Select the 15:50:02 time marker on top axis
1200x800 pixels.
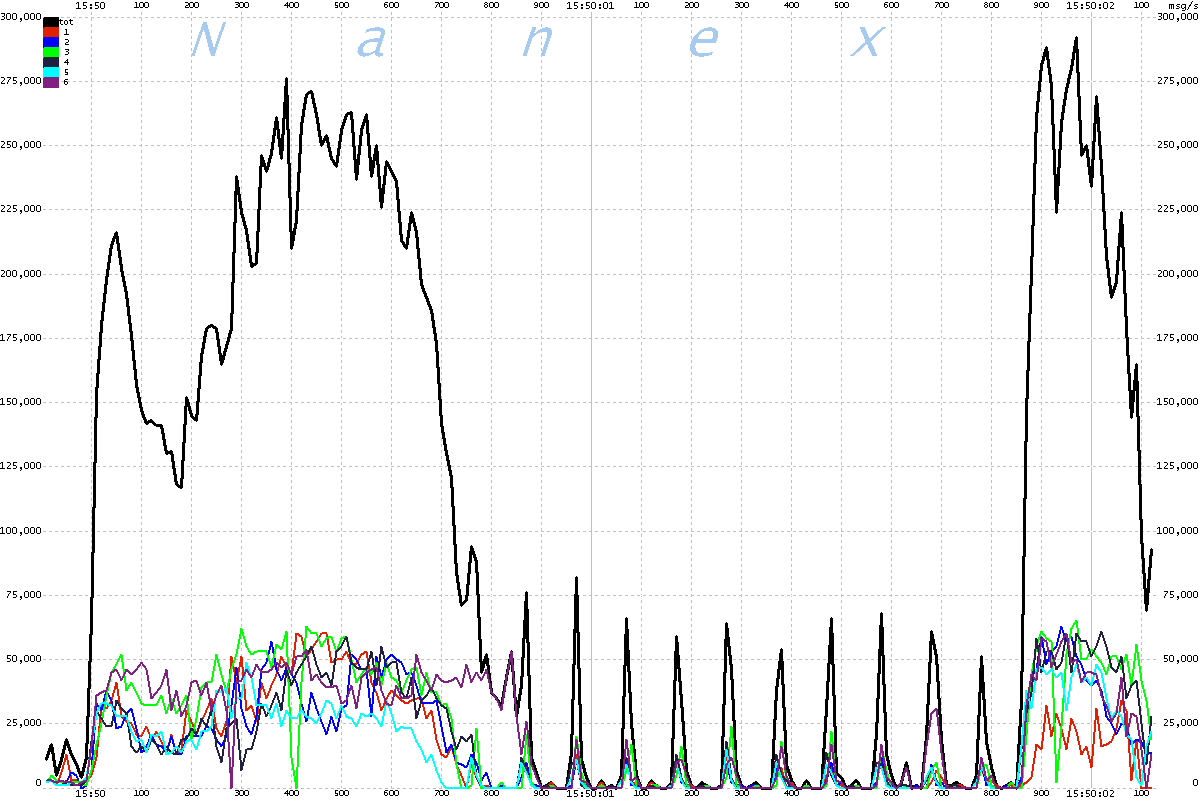[x=1091, y=5]
